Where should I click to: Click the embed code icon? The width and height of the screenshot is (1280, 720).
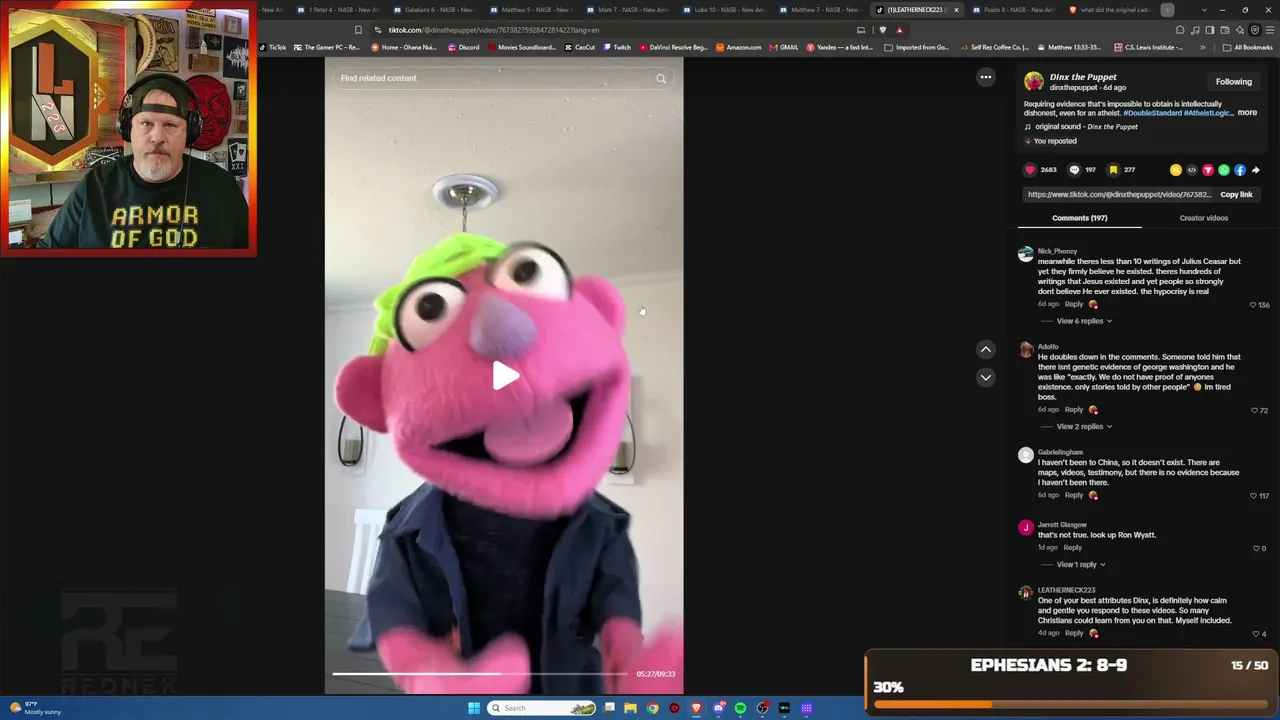[x=1192, y=170]
